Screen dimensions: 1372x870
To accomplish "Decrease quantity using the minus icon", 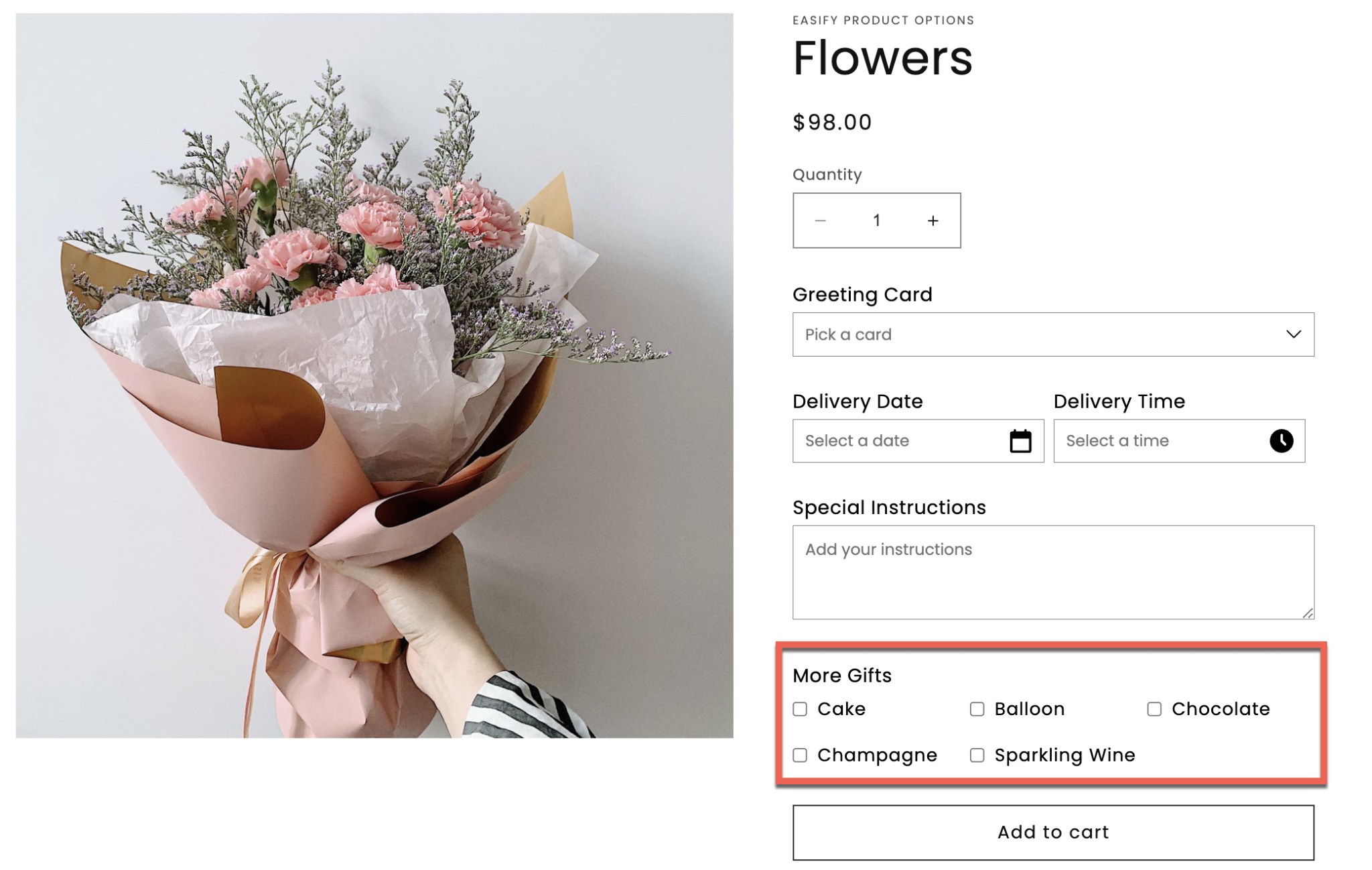I will [821, 220].
